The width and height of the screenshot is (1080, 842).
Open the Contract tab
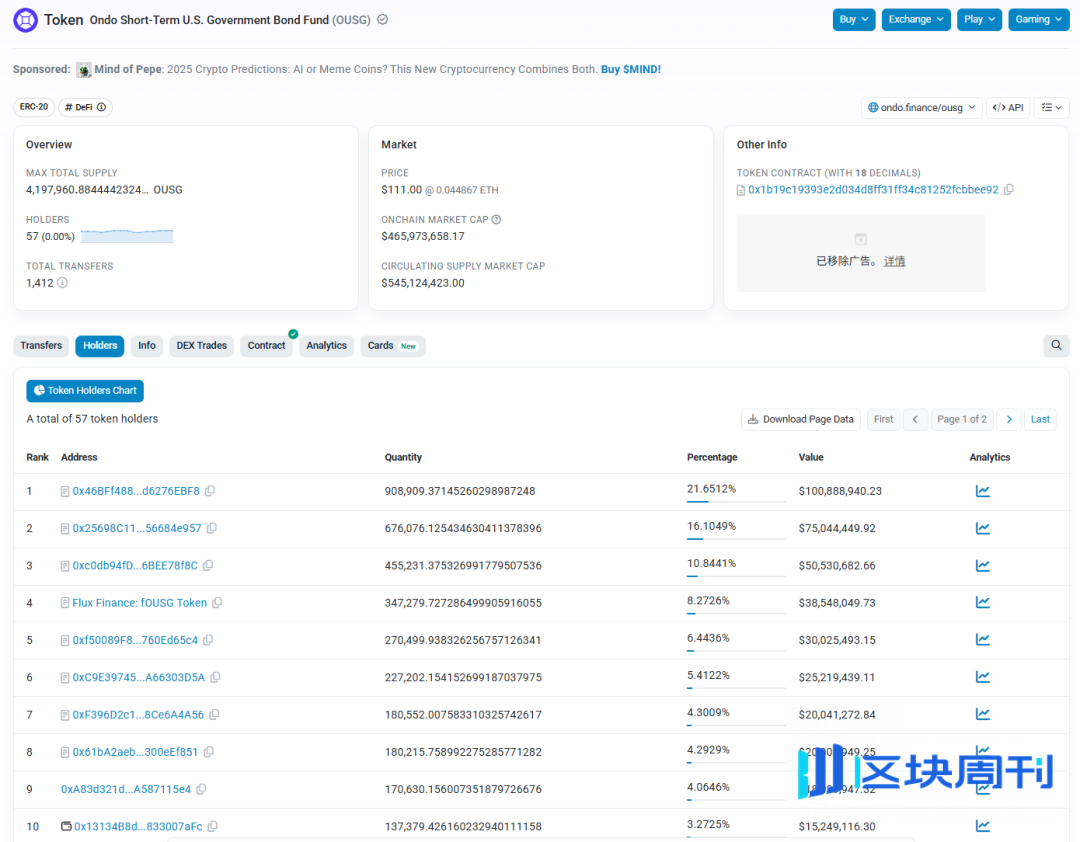tap(267, 345)
